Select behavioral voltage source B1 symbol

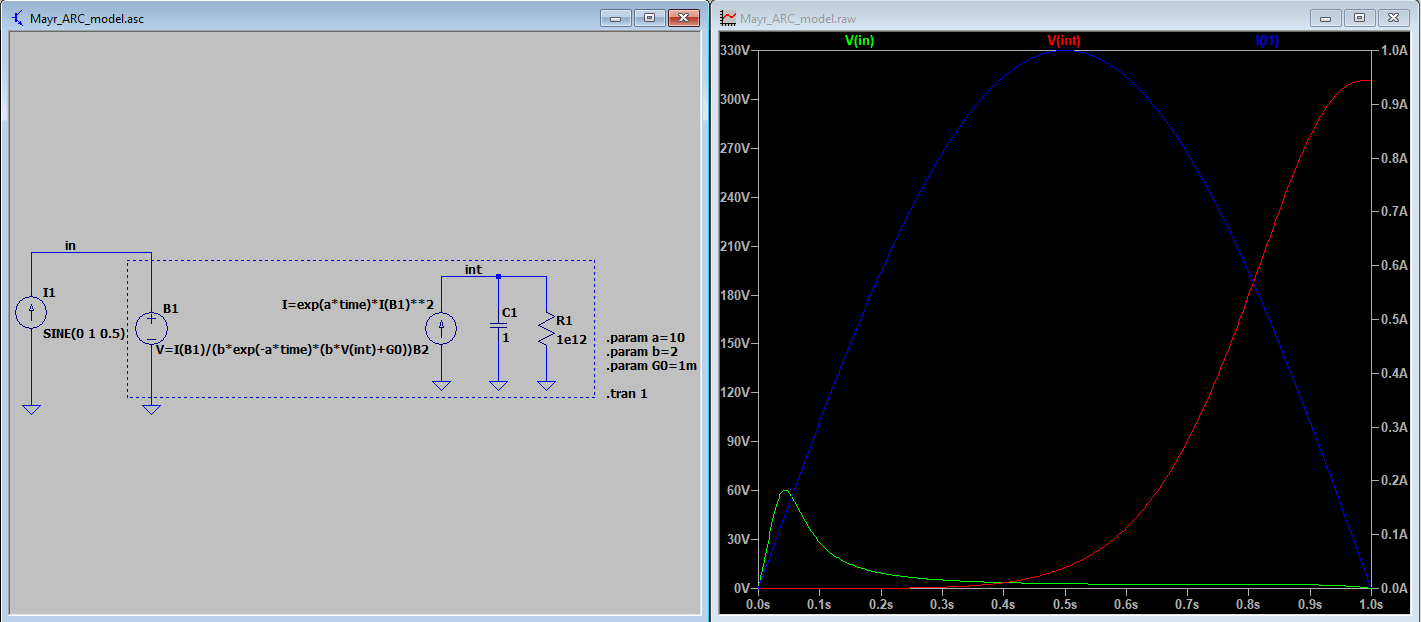[x=151, y=328]
